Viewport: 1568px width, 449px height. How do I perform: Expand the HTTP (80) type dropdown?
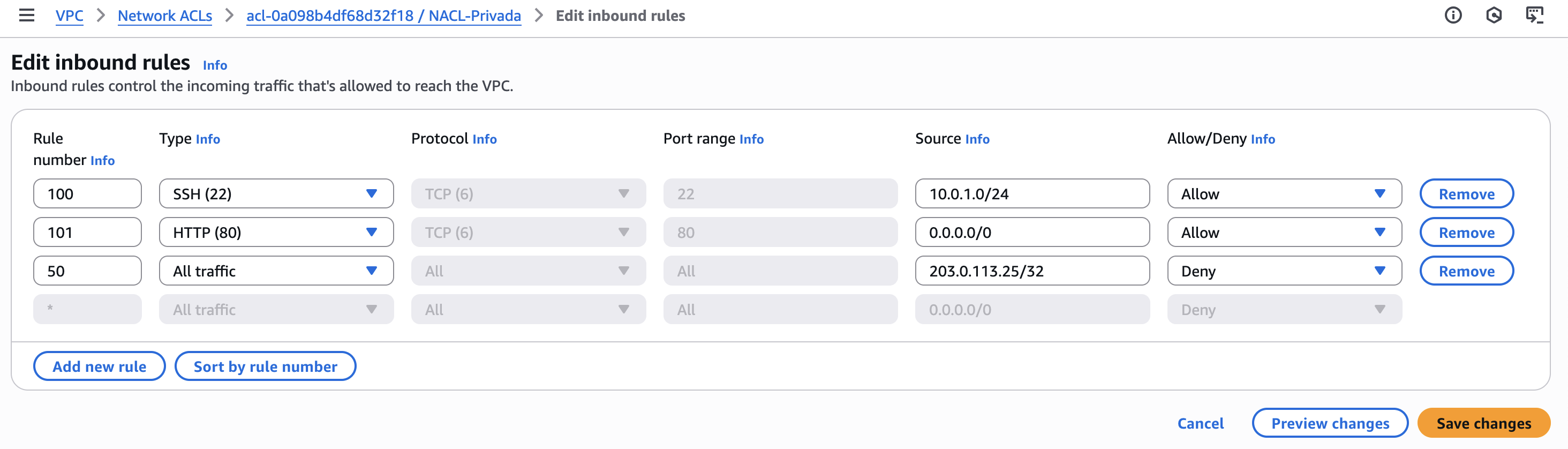coord(276,232)
